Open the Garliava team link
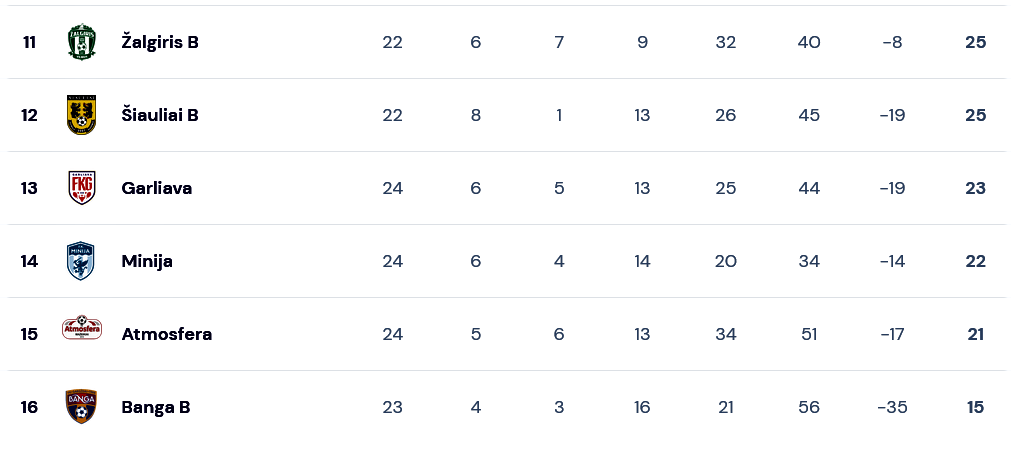Image resolution: width=1011 pixels, height=460 pixels. pos(157,188)
